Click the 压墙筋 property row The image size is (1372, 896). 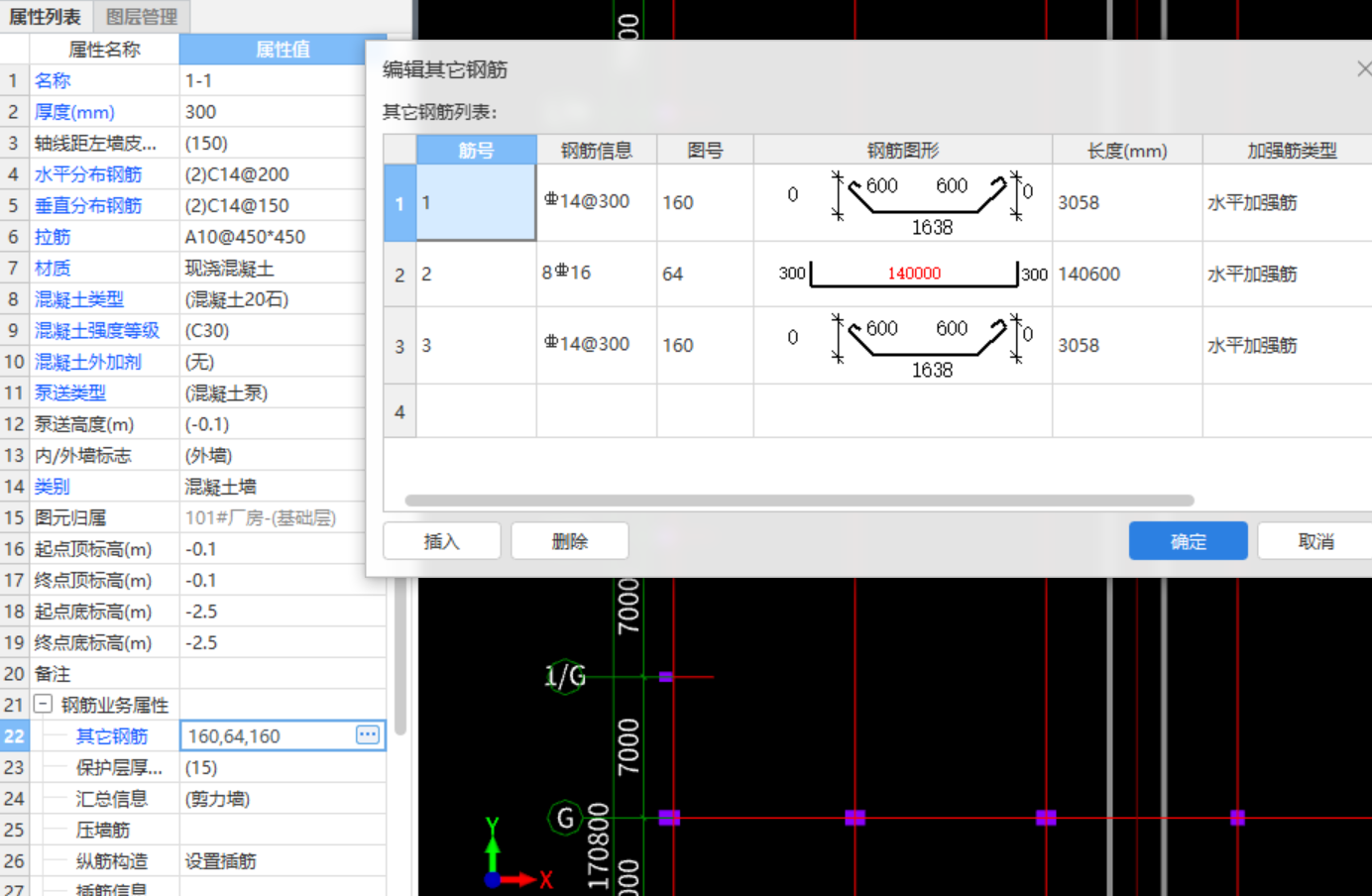click(192, 830)
